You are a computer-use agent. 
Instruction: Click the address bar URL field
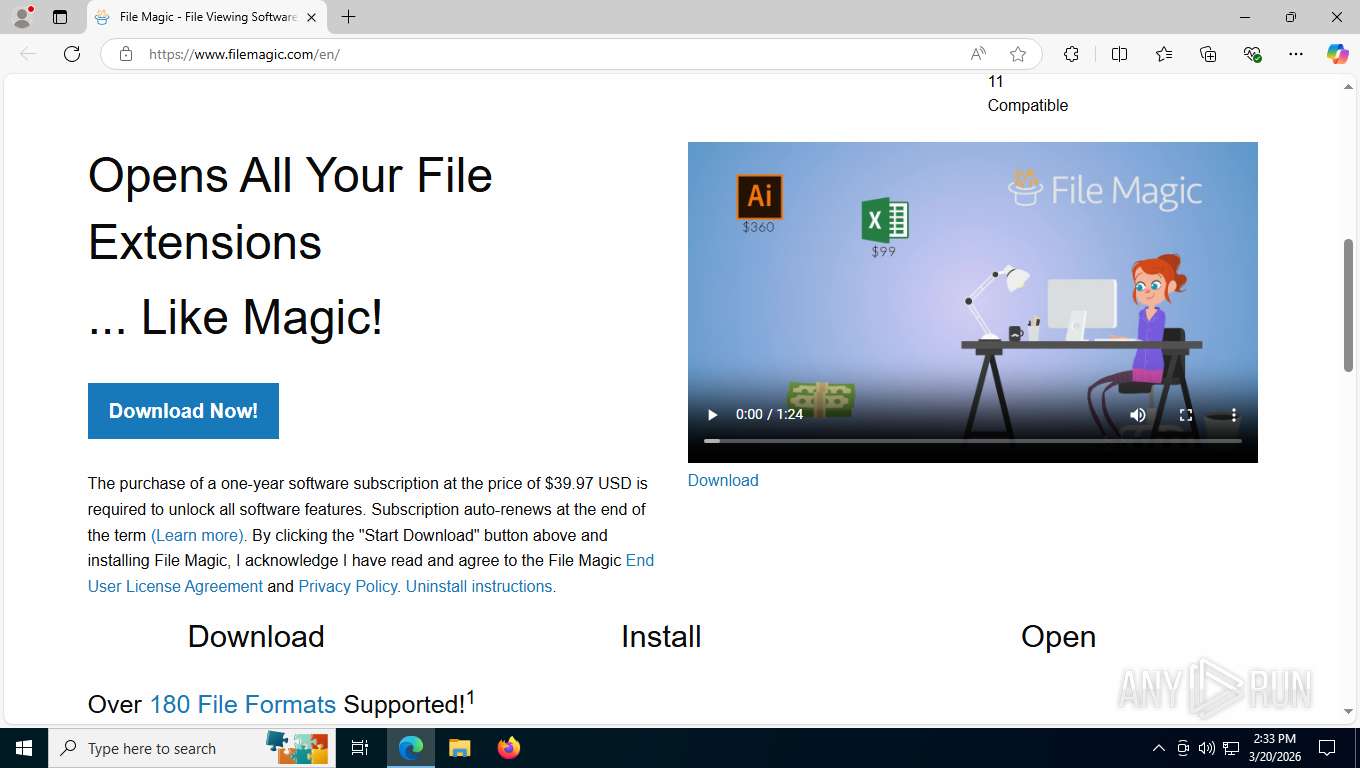coord(550,54)
